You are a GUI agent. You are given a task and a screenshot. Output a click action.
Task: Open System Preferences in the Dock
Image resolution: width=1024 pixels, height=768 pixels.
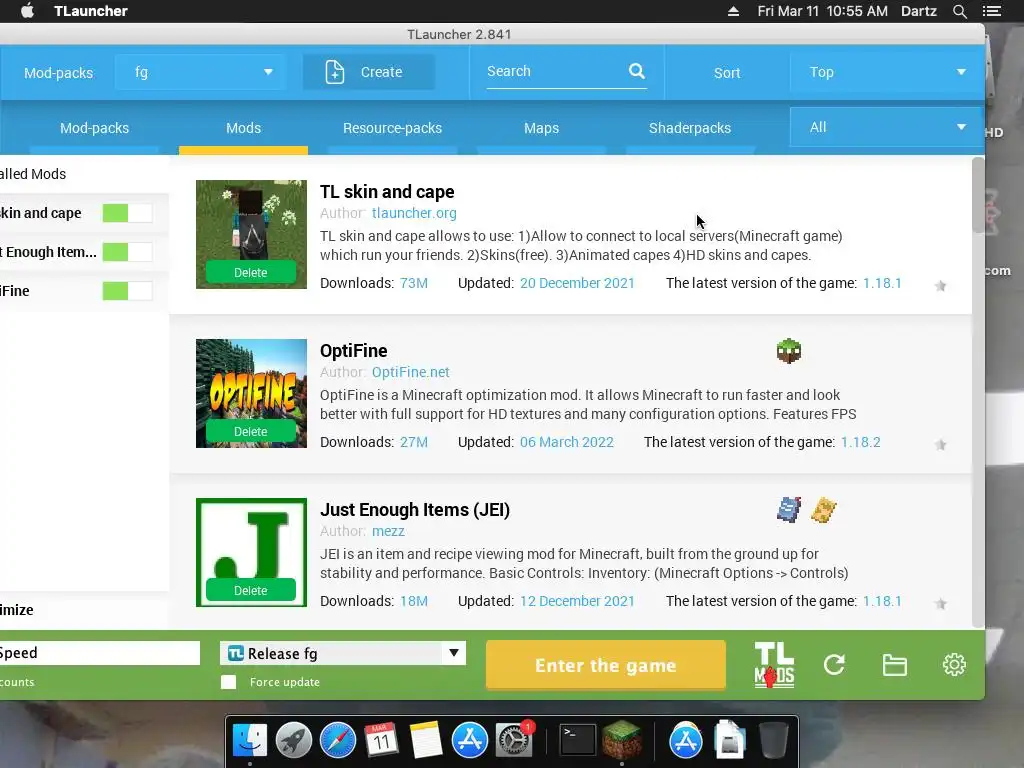click(515, 741)
